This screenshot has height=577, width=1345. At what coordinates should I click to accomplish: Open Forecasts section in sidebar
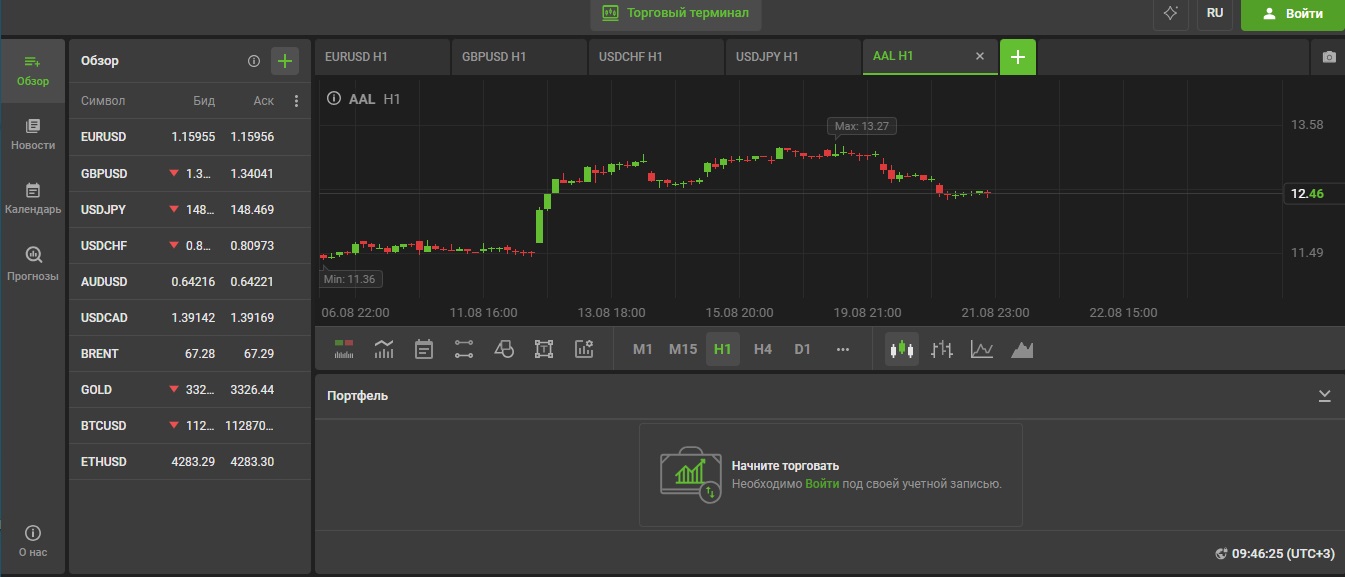tap(33, 264)
